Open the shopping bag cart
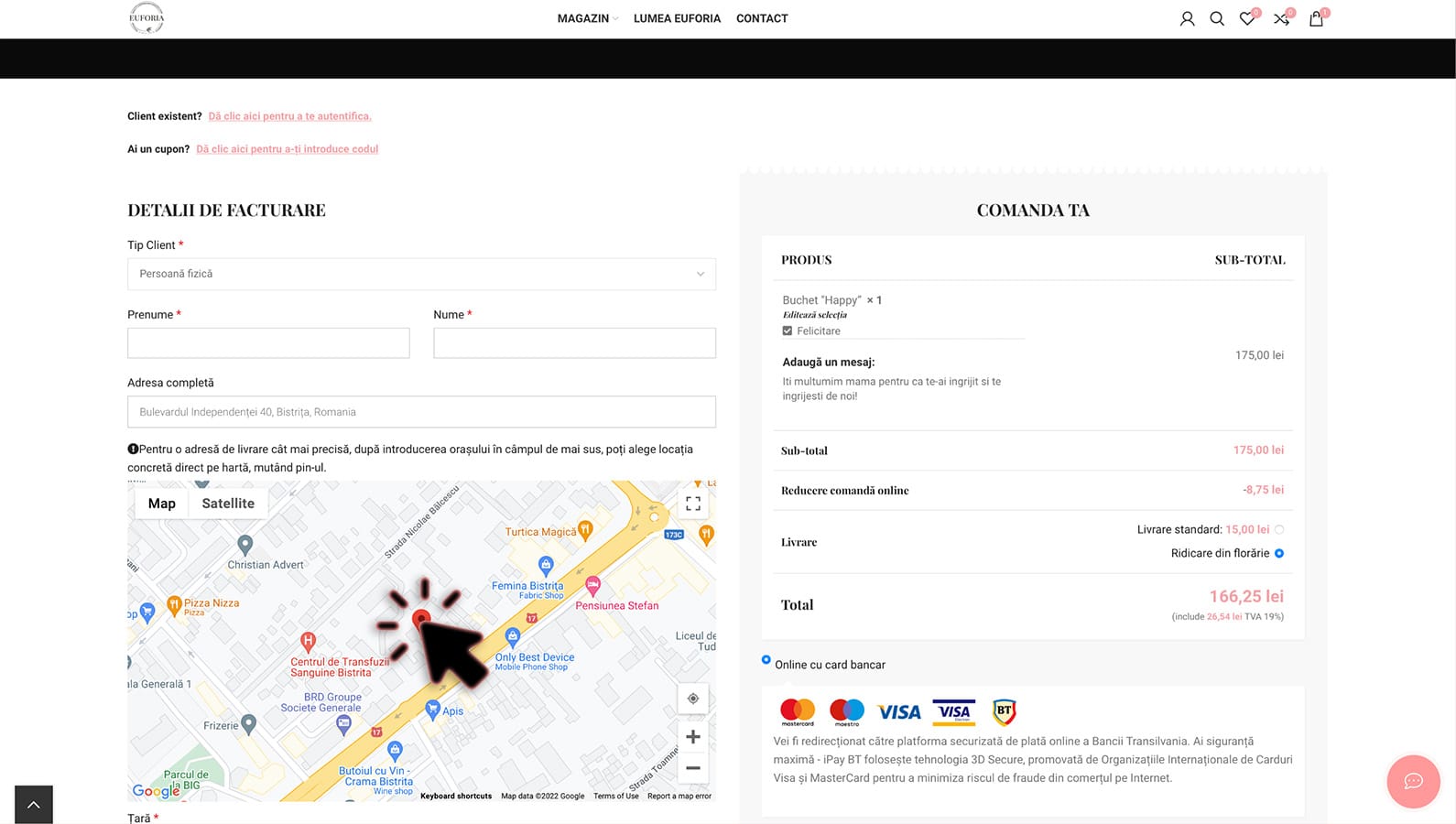Screen dimensions: 1456x824 click(1316, 18)
